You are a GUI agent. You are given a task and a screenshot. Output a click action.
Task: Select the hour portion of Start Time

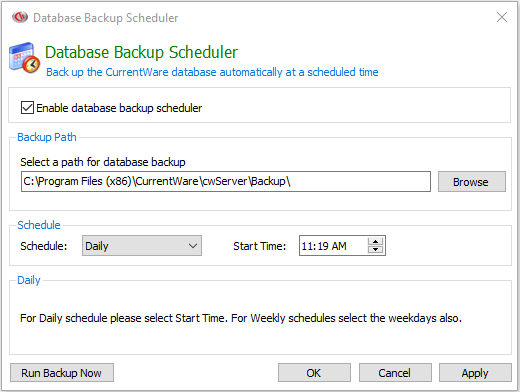(306, 246)
